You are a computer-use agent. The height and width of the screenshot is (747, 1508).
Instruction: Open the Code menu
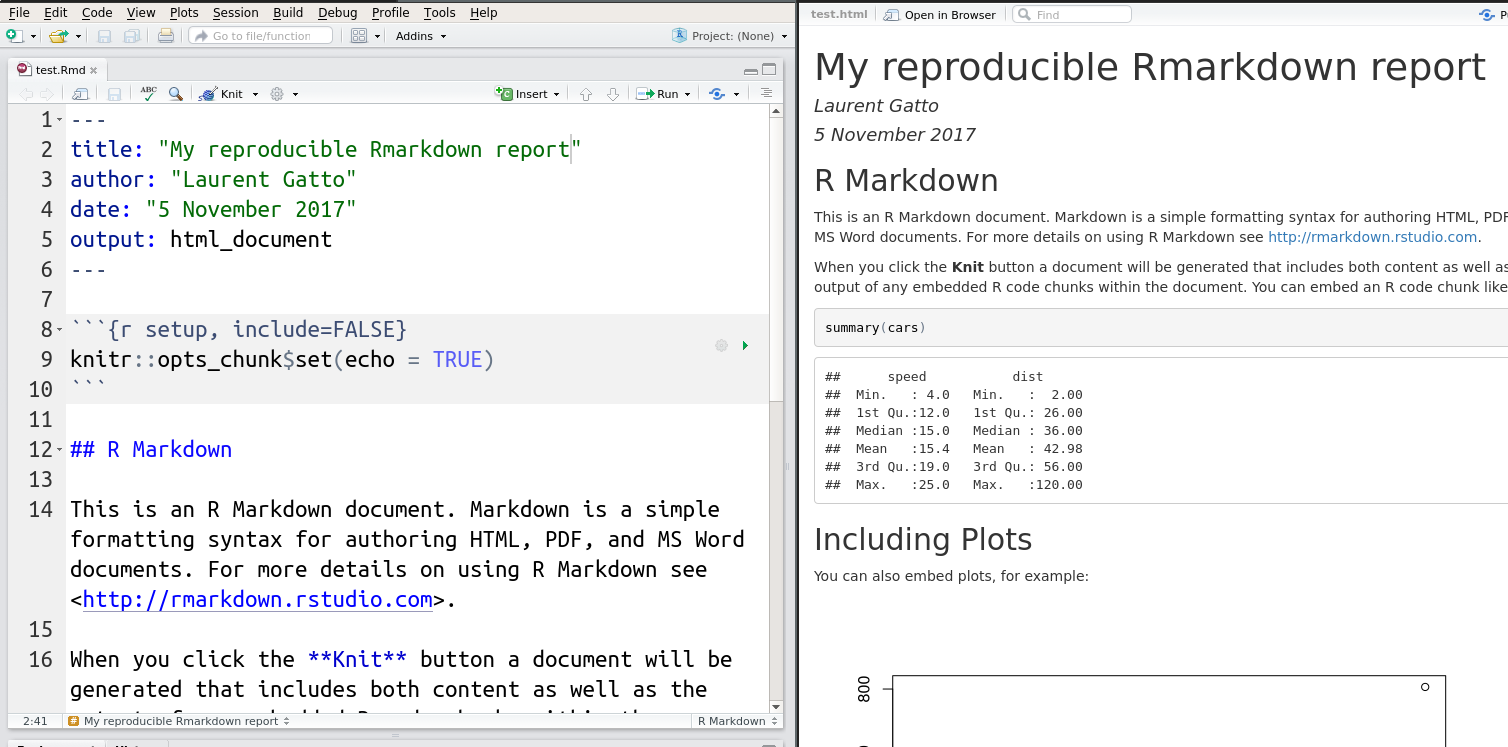(97, 12)
